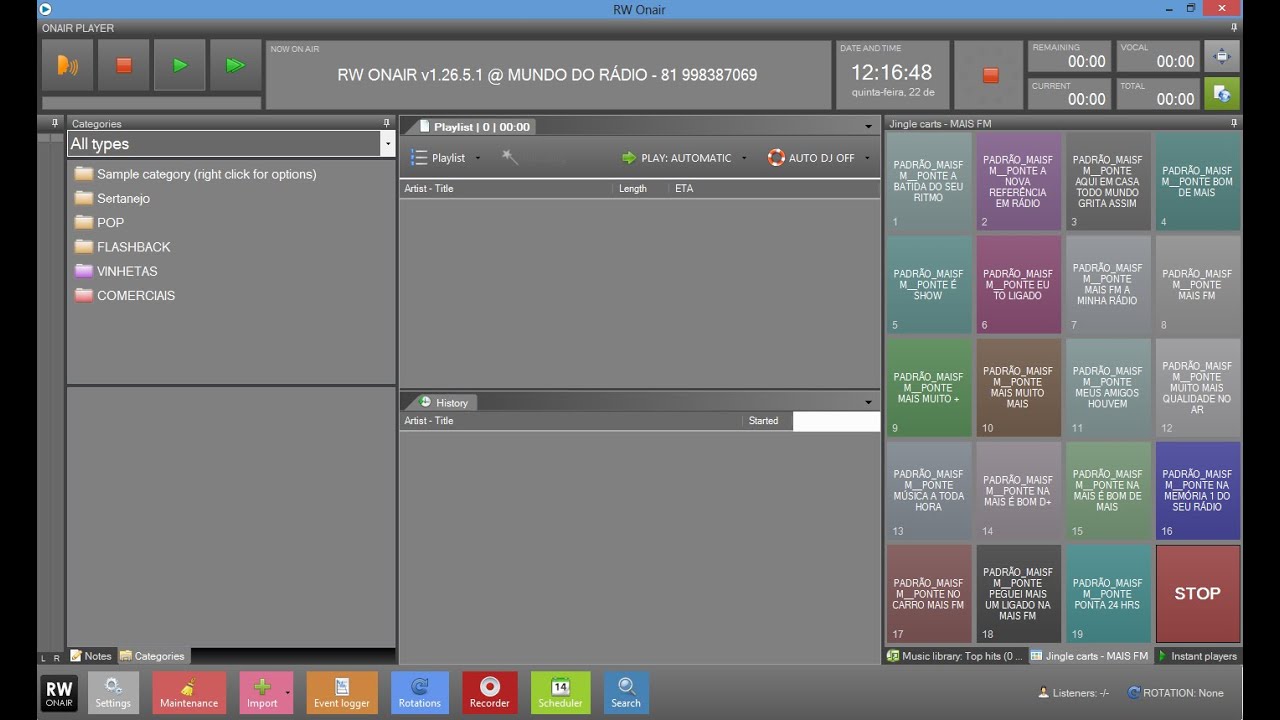Play jingle cart 4 BOM DE MAIS
Screen dimensions: 1280x720
coord(1198,182)
